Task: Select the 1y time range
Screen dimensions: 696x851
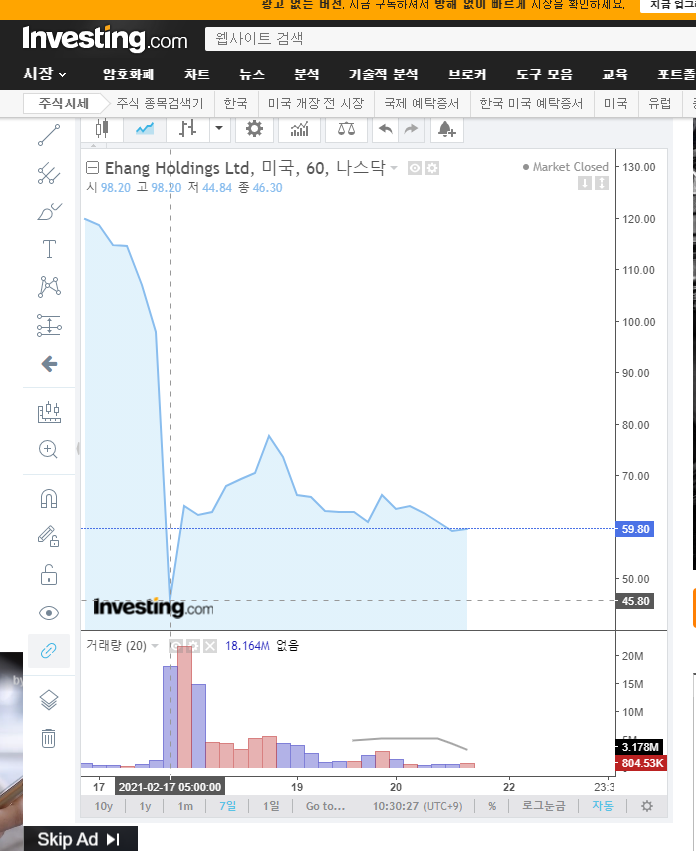Action: pos(145,806)
